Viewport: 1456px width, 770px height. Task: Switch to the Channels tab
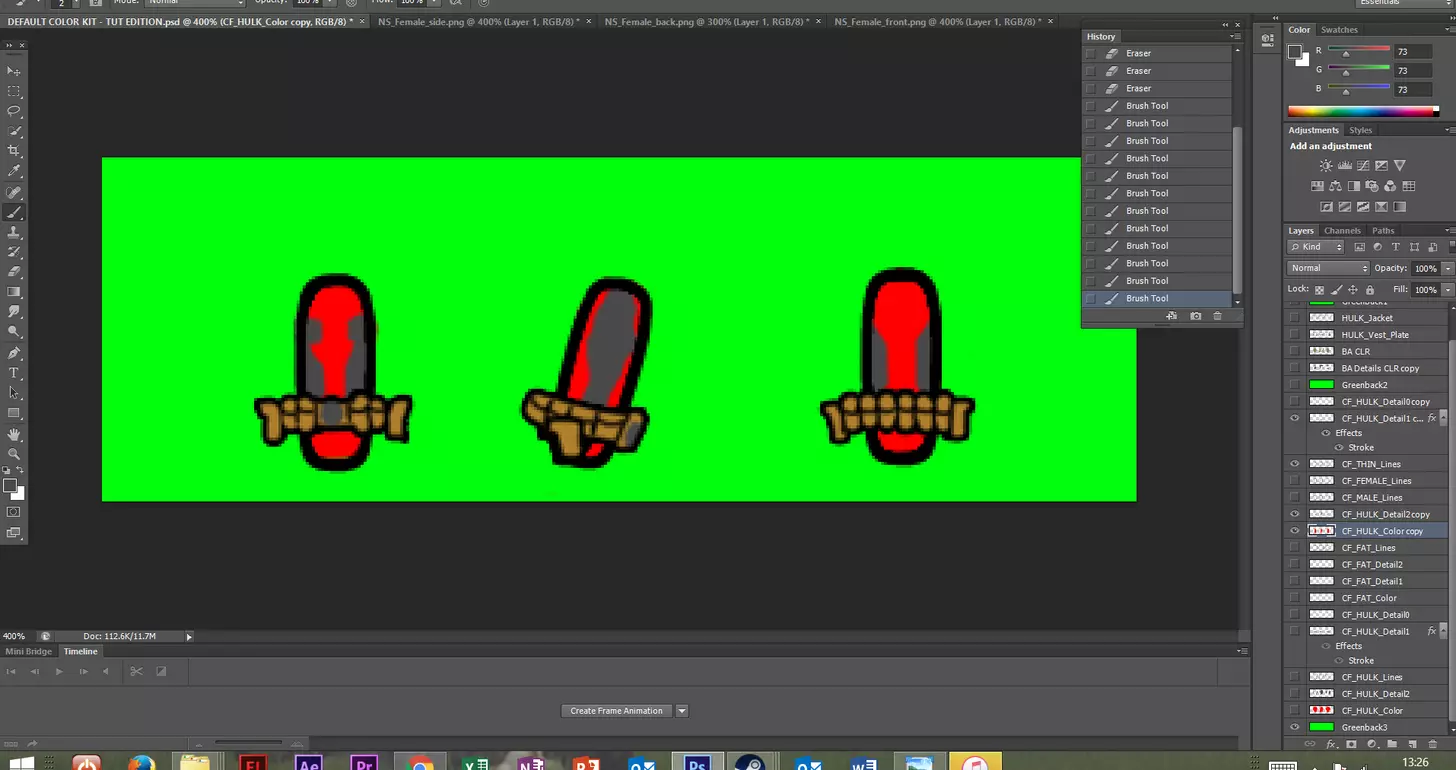[x=1342, y=231]
